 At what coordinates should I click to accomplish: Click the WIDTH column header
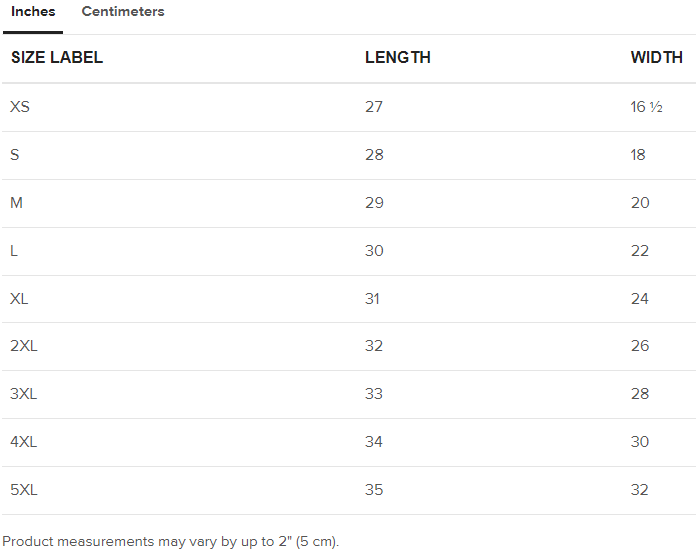(656, 58)
